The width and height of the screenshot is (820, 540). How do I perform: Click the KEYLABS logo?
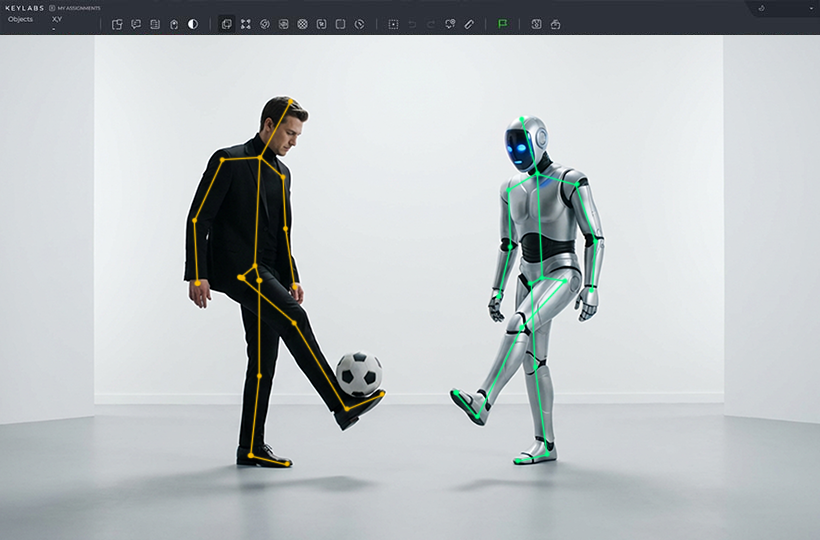(25, 8)
